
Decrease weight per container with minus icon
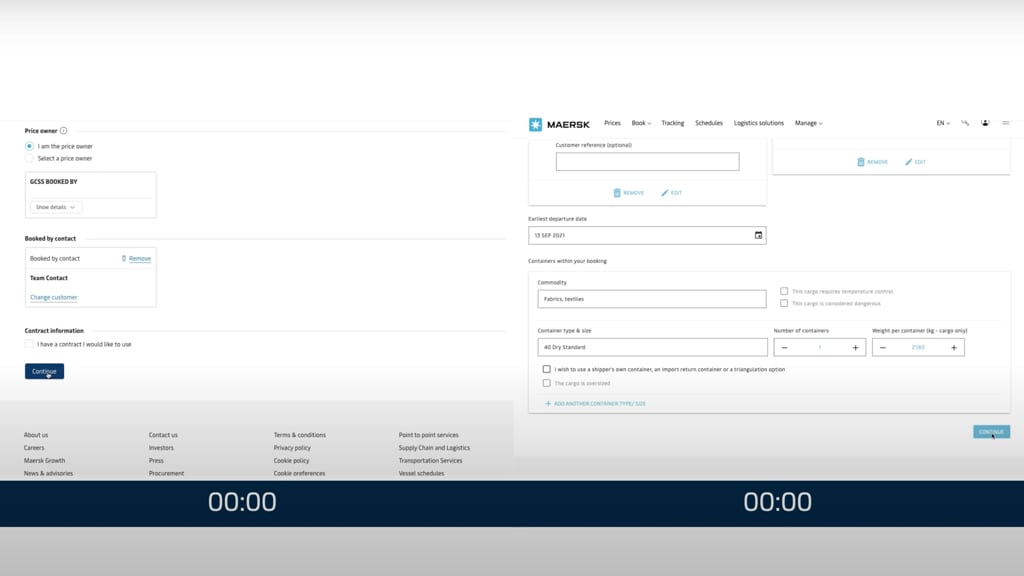point(882,348)
